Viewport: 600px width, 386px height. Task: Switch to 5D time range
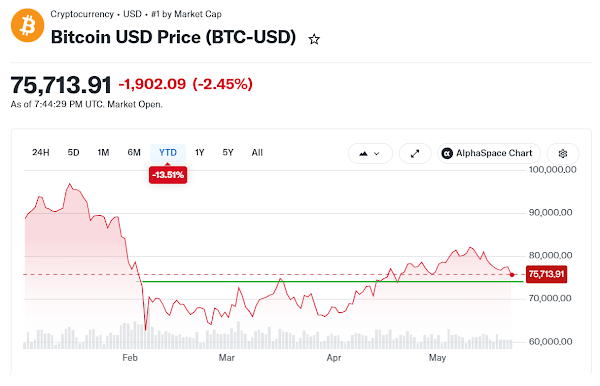[73, 153]
